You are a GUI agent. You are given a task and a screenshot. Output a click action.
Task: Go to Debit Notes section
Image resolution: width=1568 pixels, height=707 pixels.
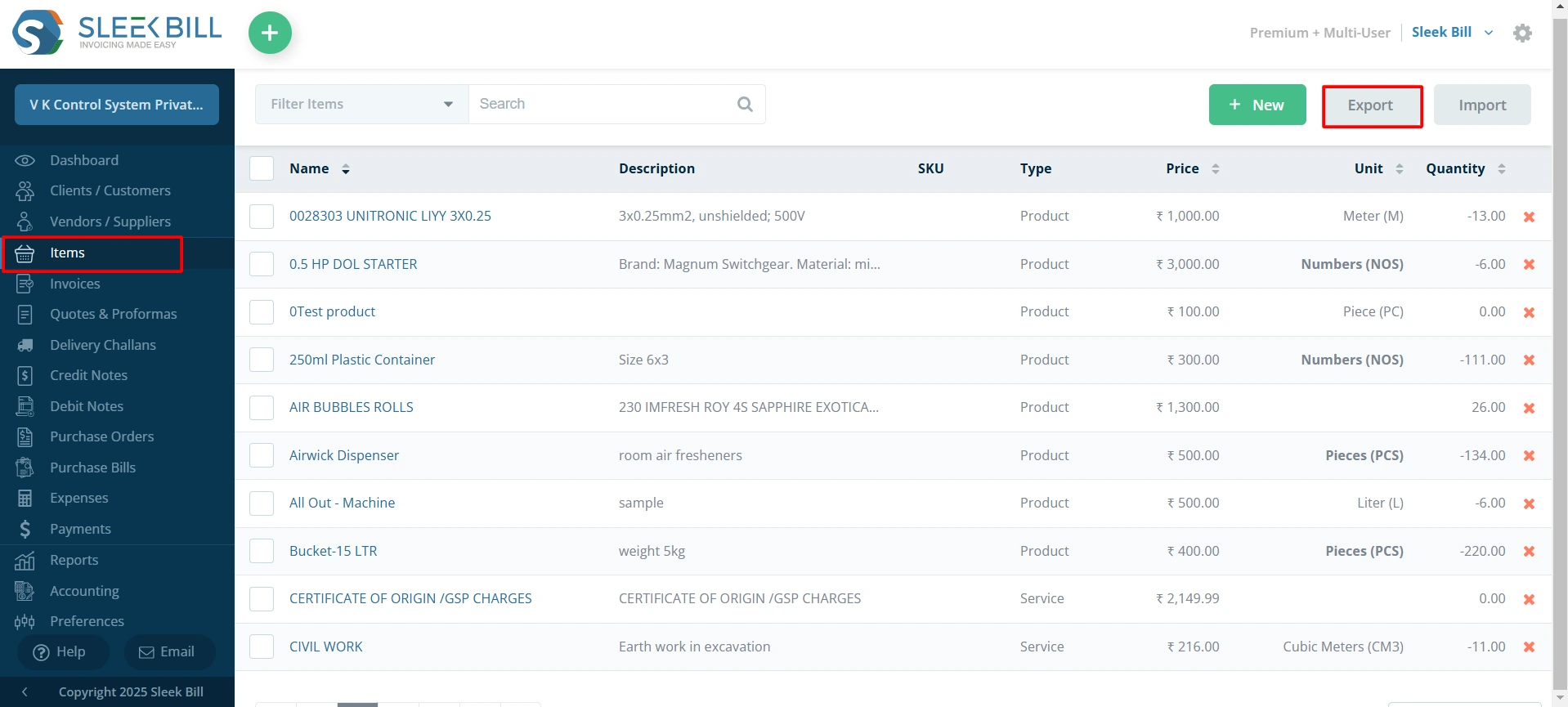(x=87, y=406)
